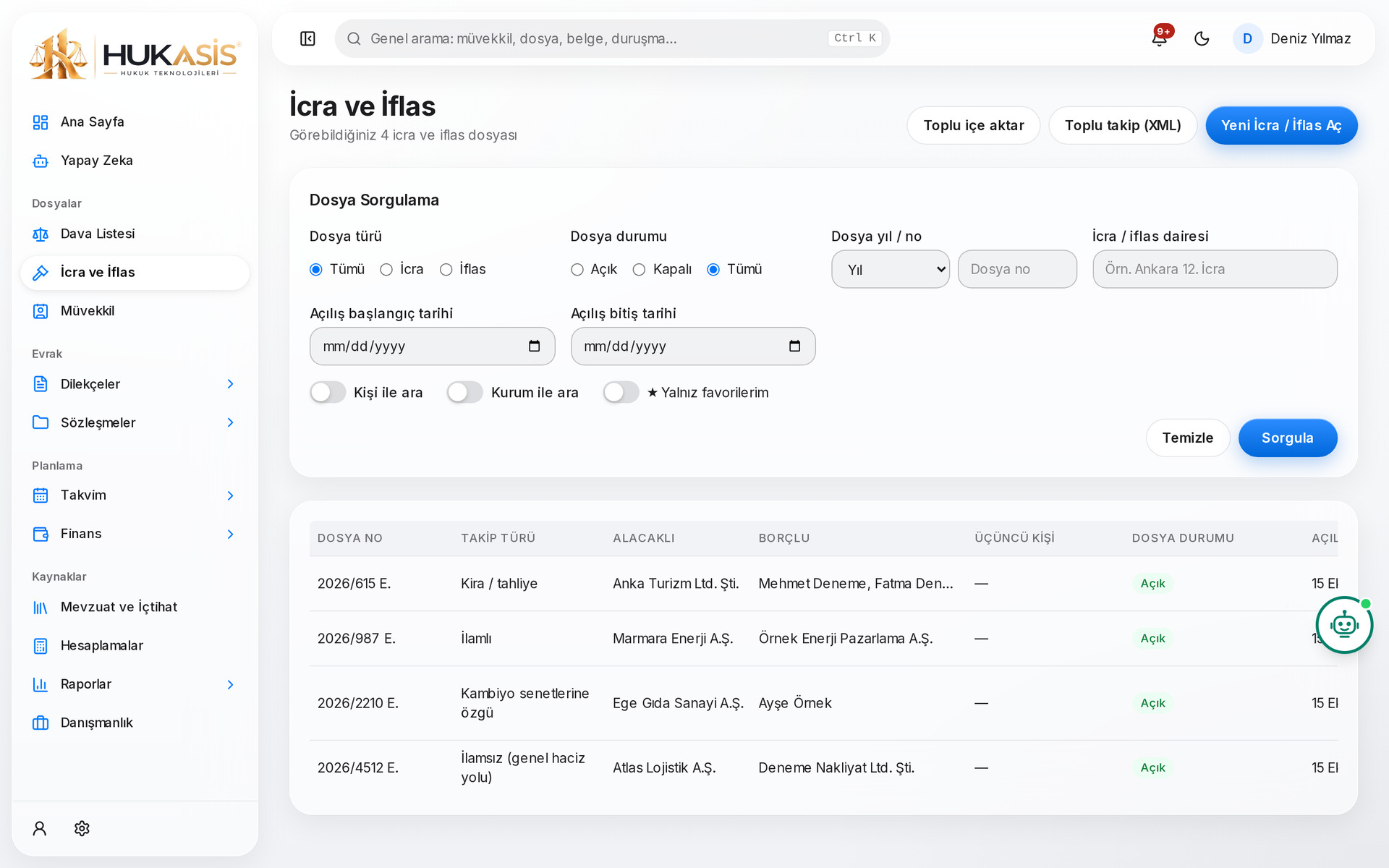Select the Kapalı file status radio
The image size is (1389, 868).
[x=639, y=270]
